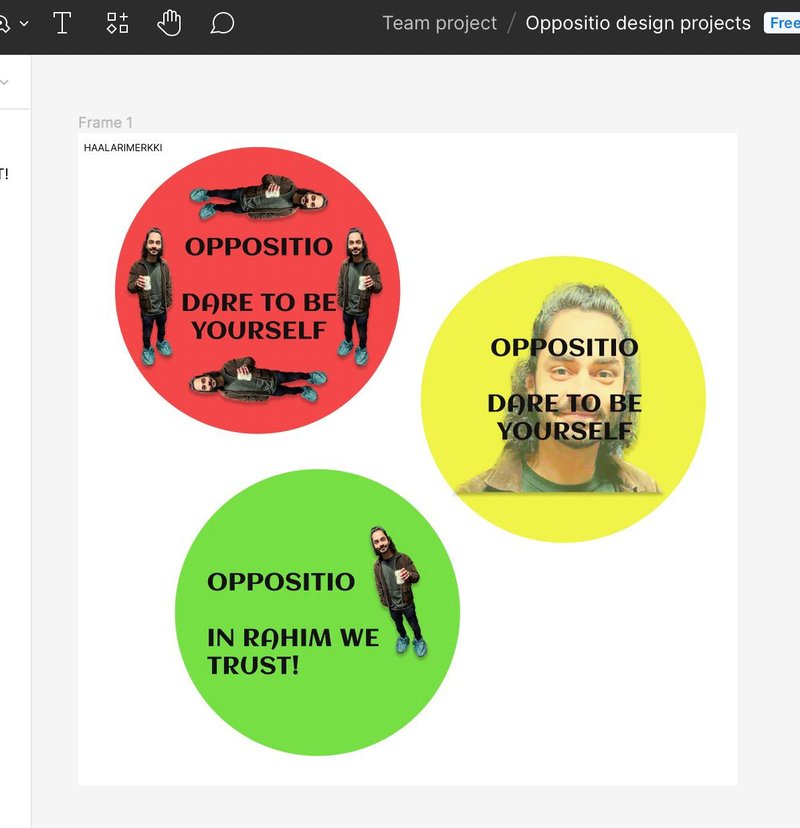Screen dimensions: 800x828
Task: Select the OPPOSITIO text in green circle
Action: (280, 581)
